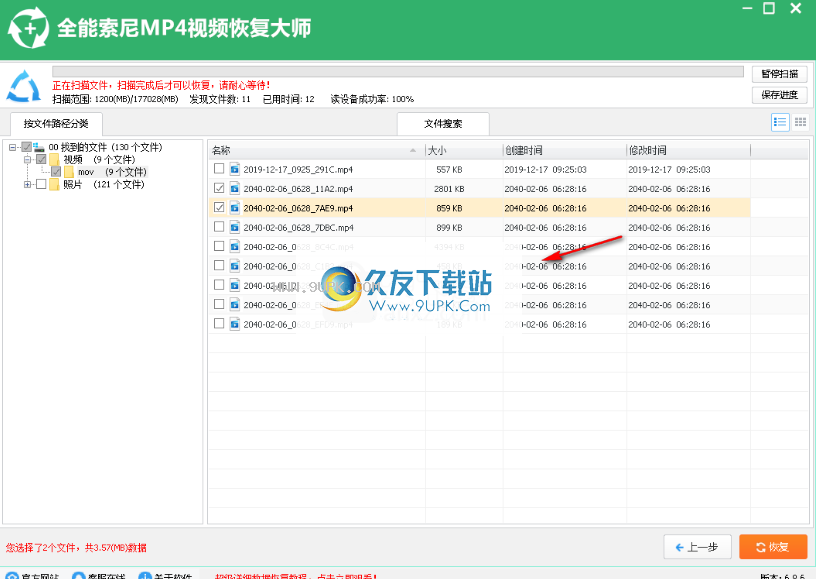This screenshot has height=579, width=819.
Task: Sort by 创建时间 column header
Action: (x=564, y=150)
